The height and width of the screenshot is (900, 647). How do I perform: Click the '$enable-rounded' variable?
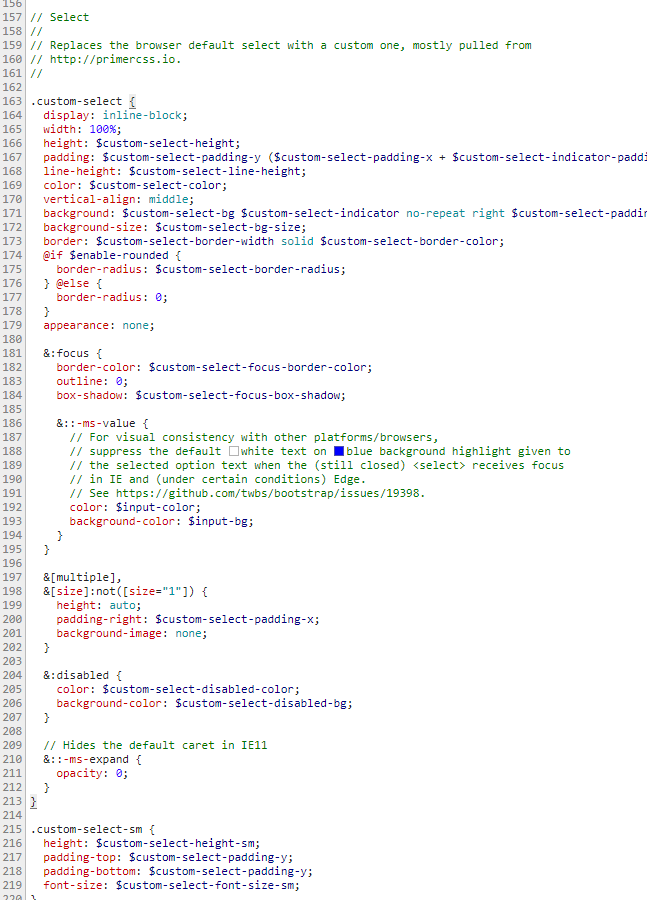point(119,255)
